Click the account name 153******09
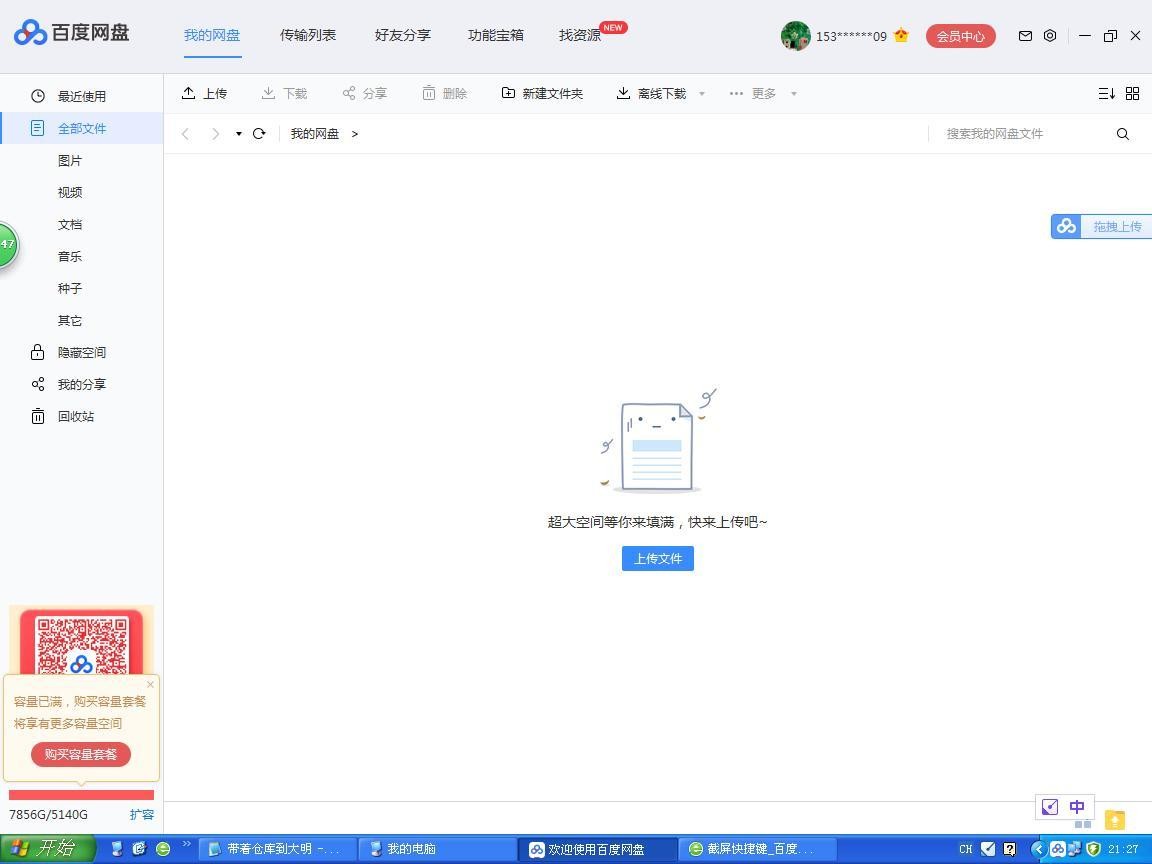1152x864 pixels. point(851,36)
